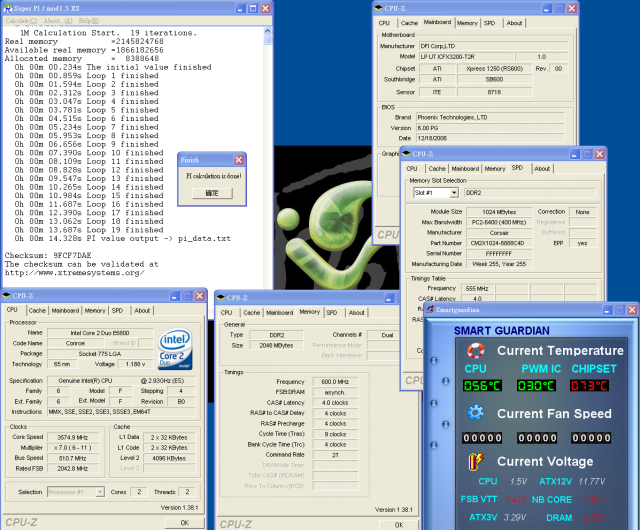Click the Loop 19 finished line
The height and width of the screenshot is (530, 640).
pyautogui.click(x=89, y=230)
